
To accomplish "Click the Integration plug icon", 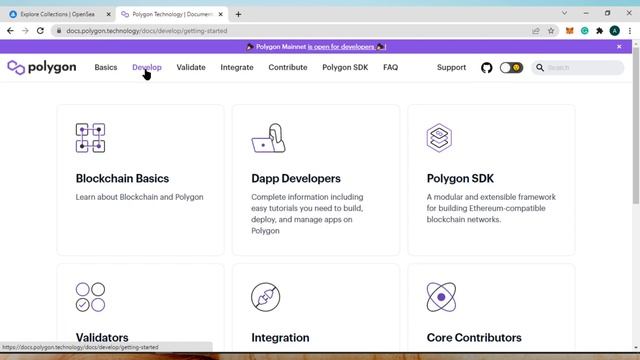I will point(266,297).
